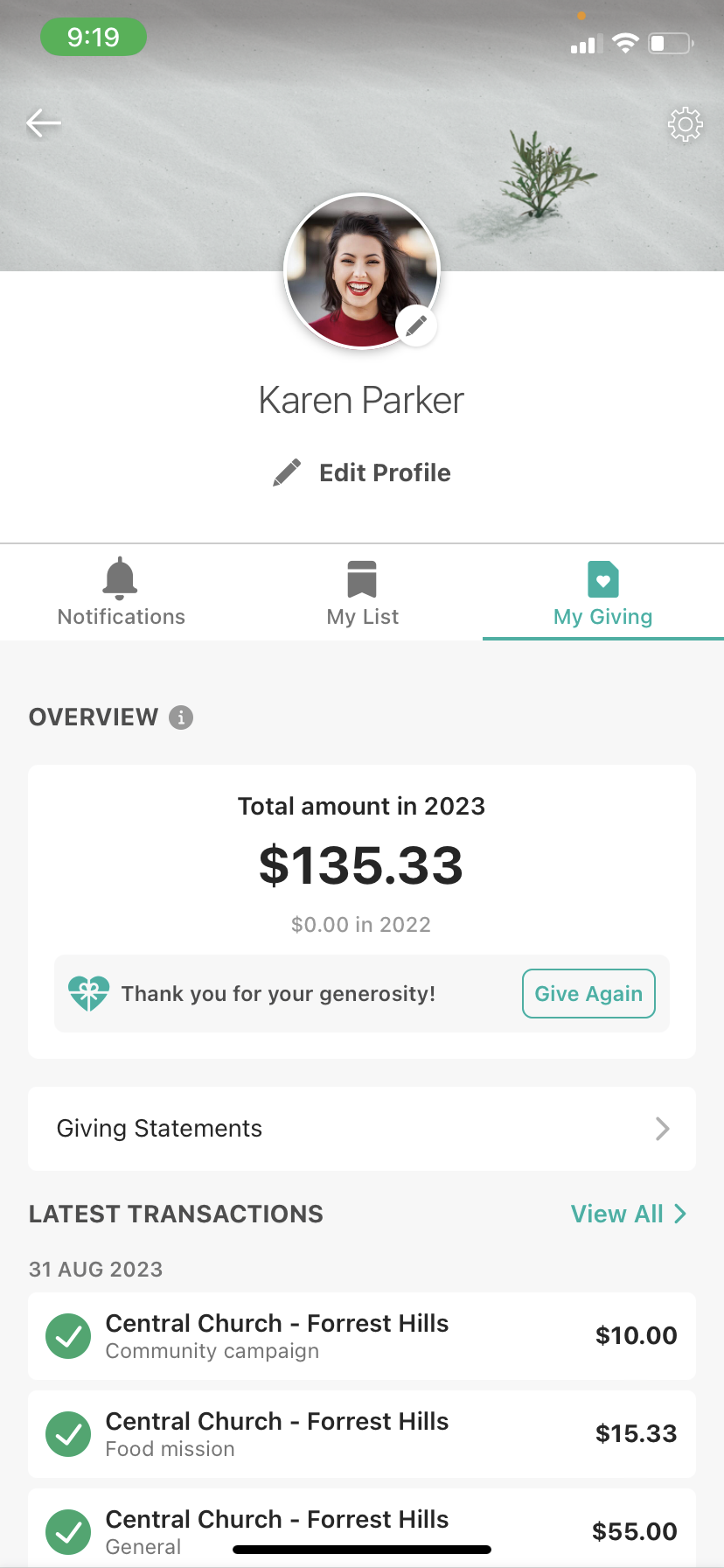Tap the Food mission green checkmark

(x=68, y=1434)
